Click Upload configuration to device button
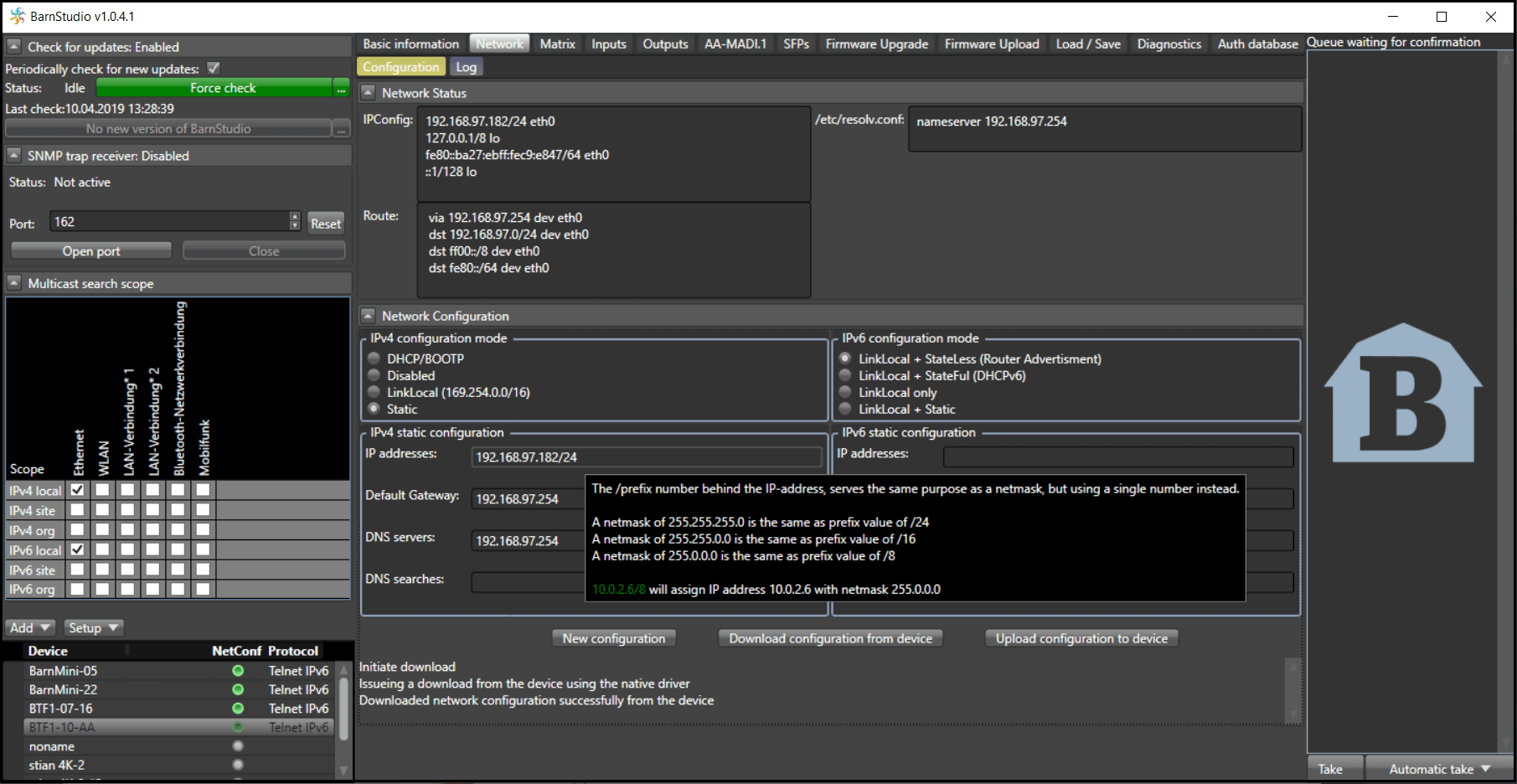Viewport: 1517px width, 784px height. (x=1081, y=638)
